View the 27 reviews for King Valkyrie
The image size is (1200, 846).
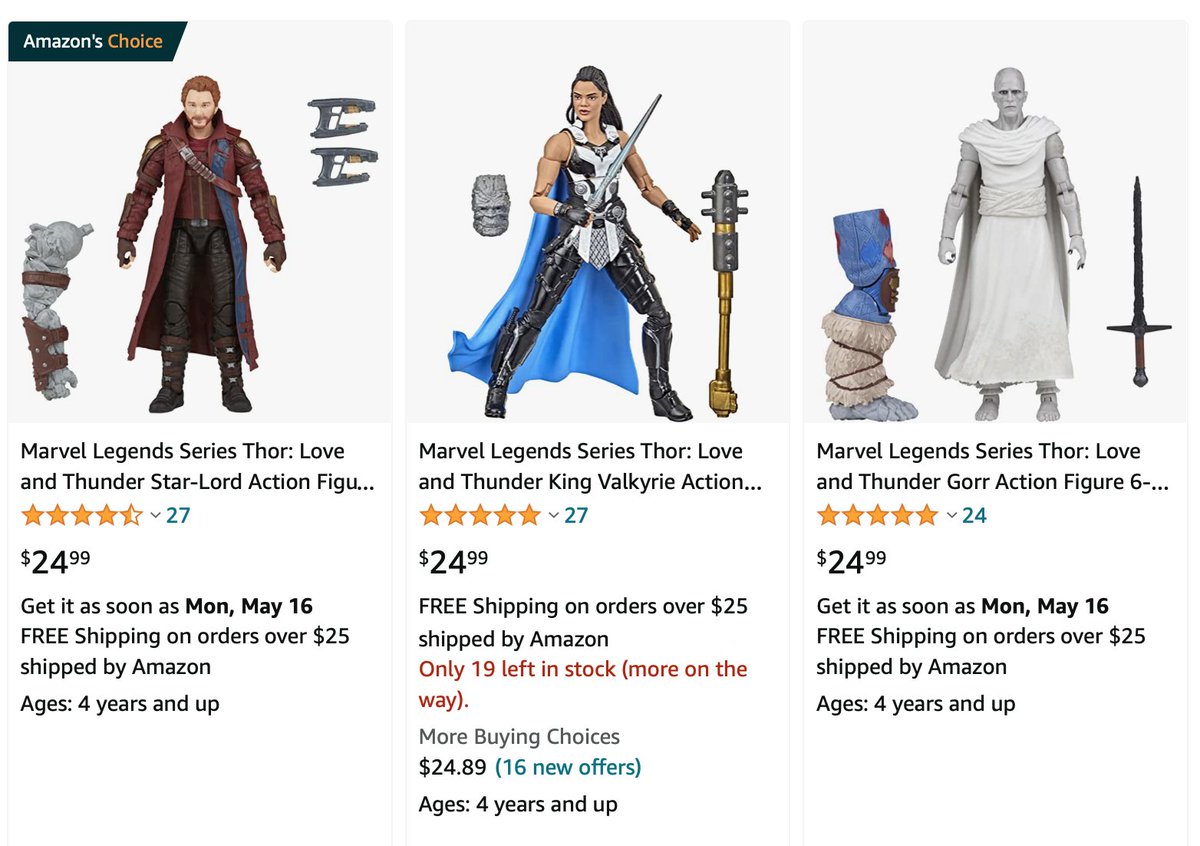[x=576, y=516]
